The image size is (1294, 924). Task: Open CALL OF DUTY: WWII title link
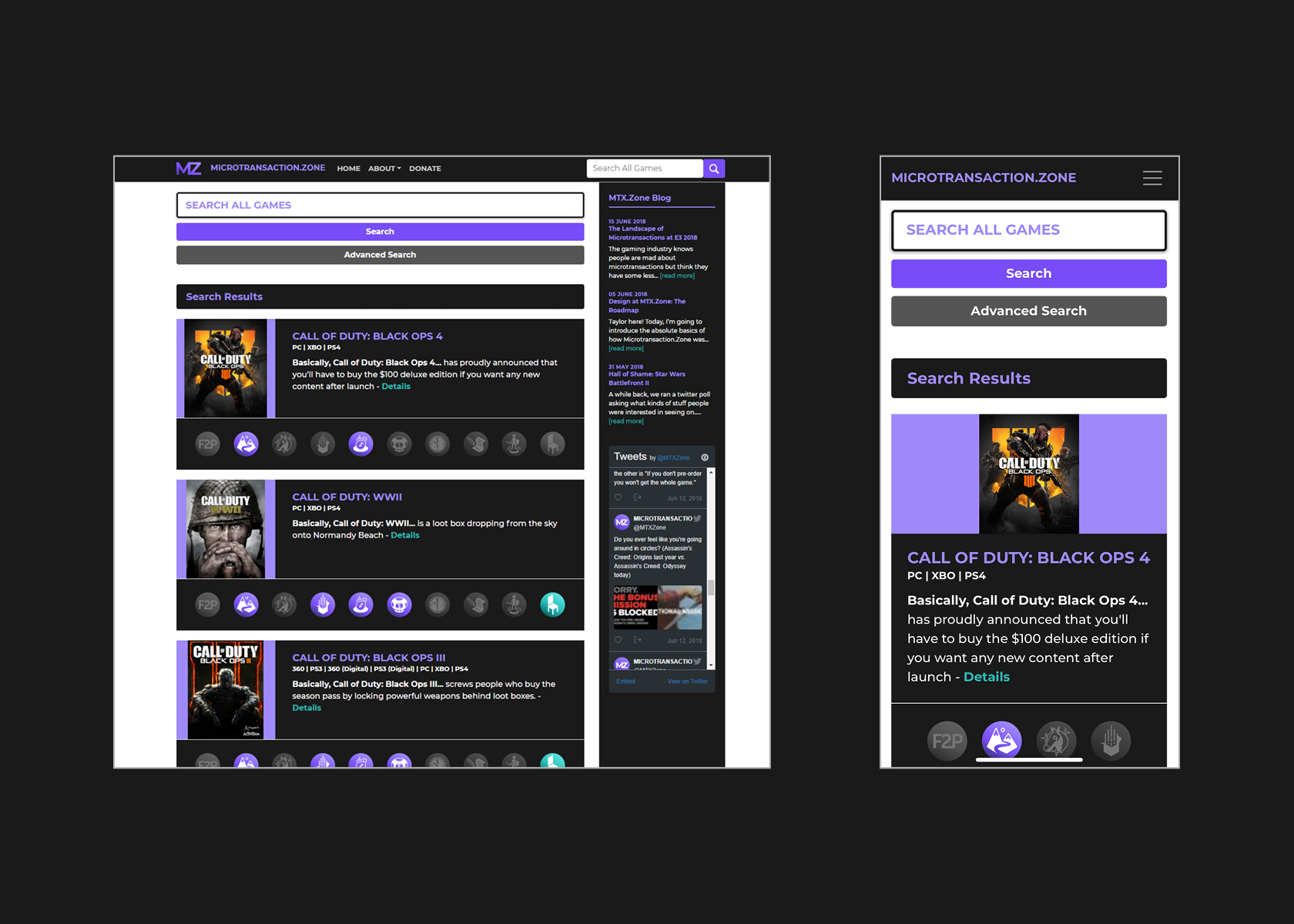coord(347,497)
